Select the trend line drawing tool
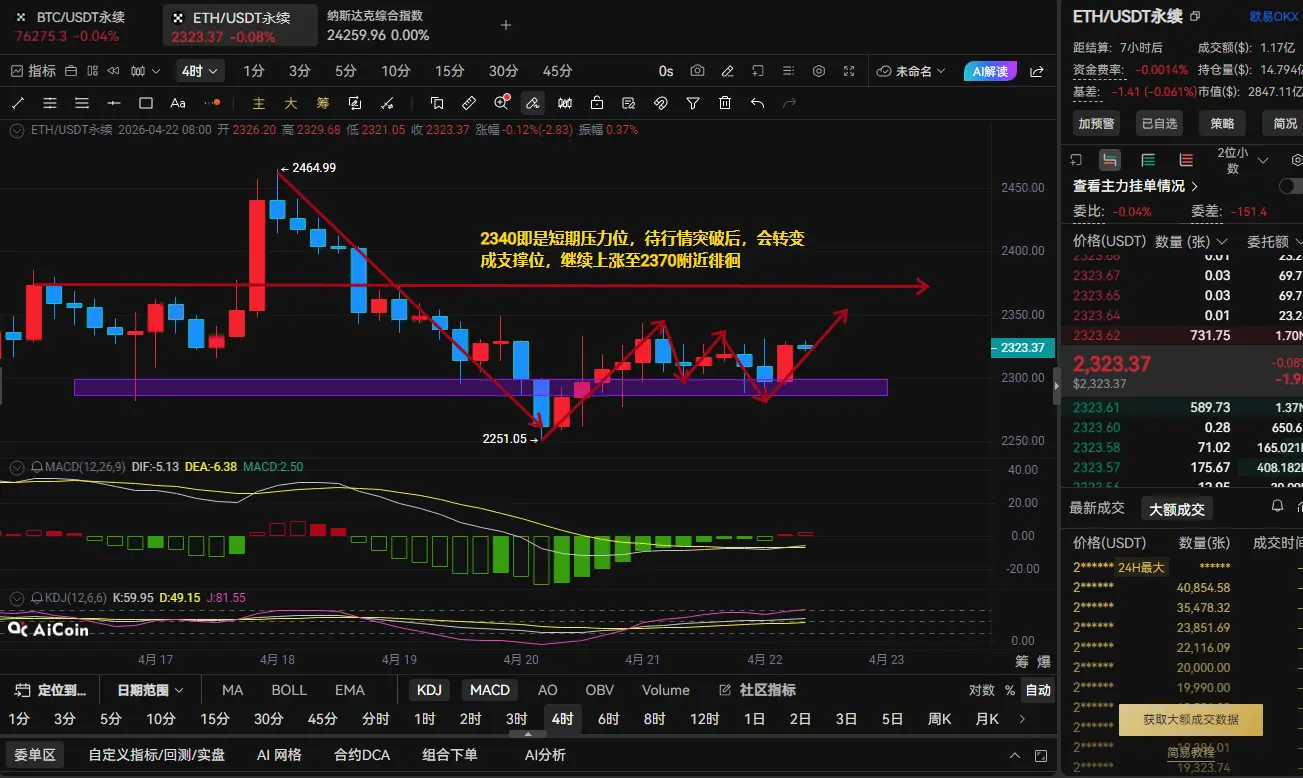1303x778 pixels. pos(18,103)
